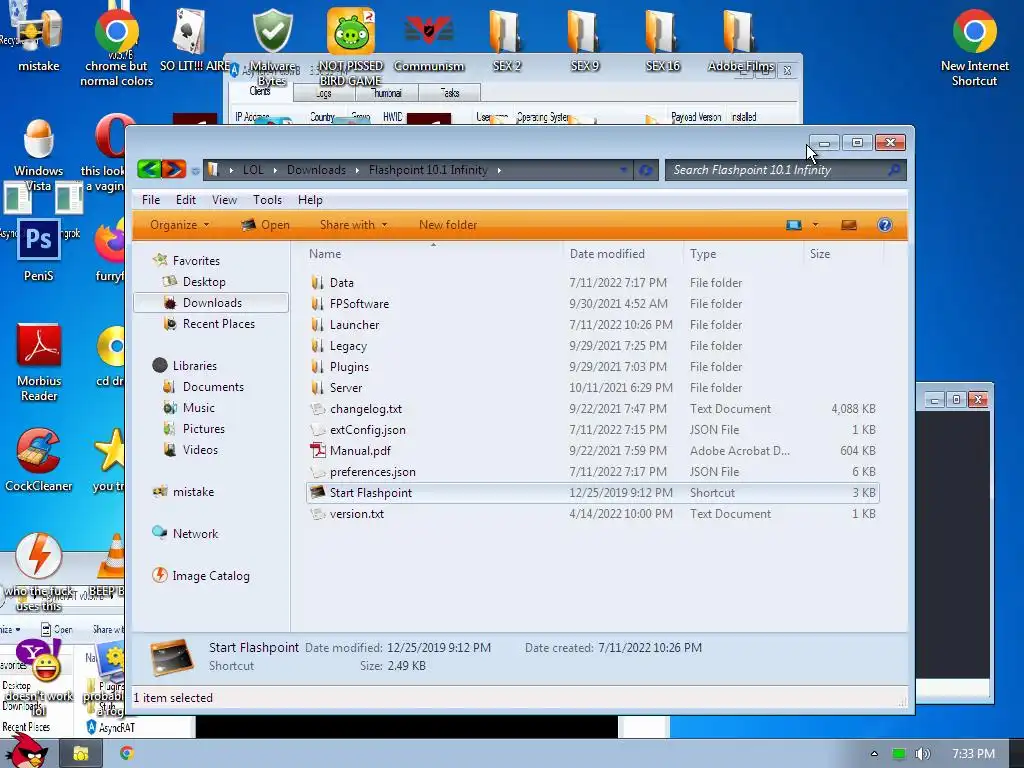Open the Help menu

point(310,200)
